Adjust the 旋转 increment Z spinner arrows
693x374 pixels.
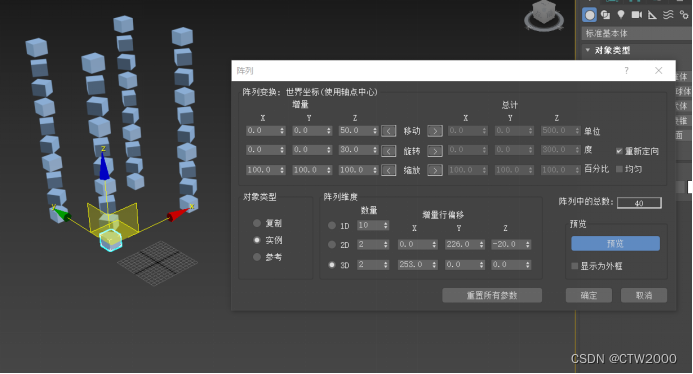click(x=375, y=150)
